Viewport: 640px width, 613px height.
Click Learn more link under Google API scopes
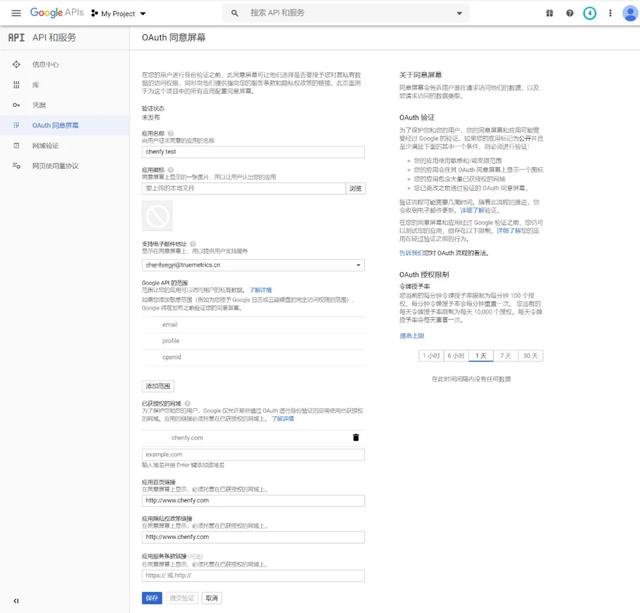261,290
